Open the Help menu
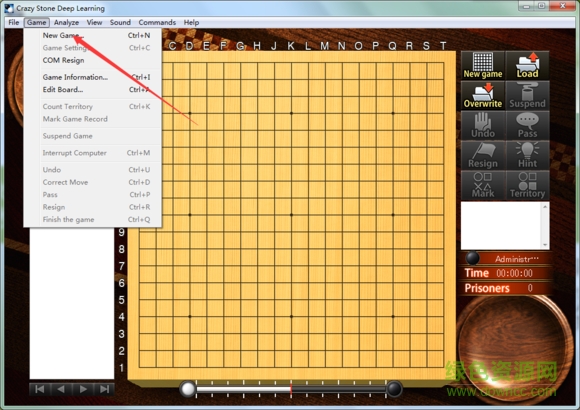Screen dimensions: 580x410 tap(191, 23)
